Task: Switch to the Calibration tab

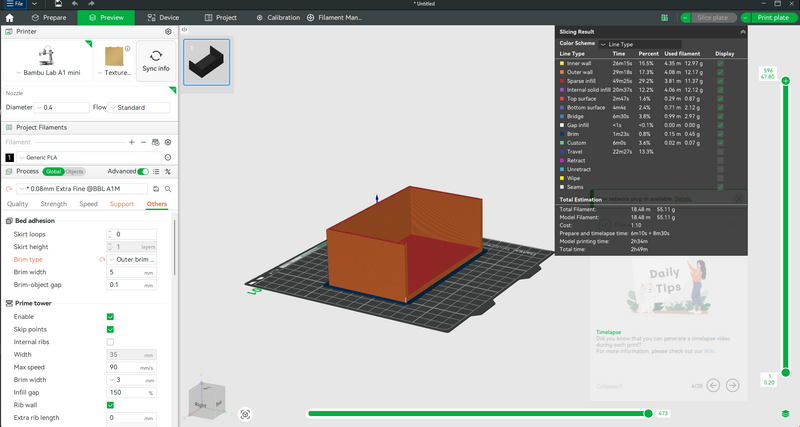Action: (x=278, y=17)
